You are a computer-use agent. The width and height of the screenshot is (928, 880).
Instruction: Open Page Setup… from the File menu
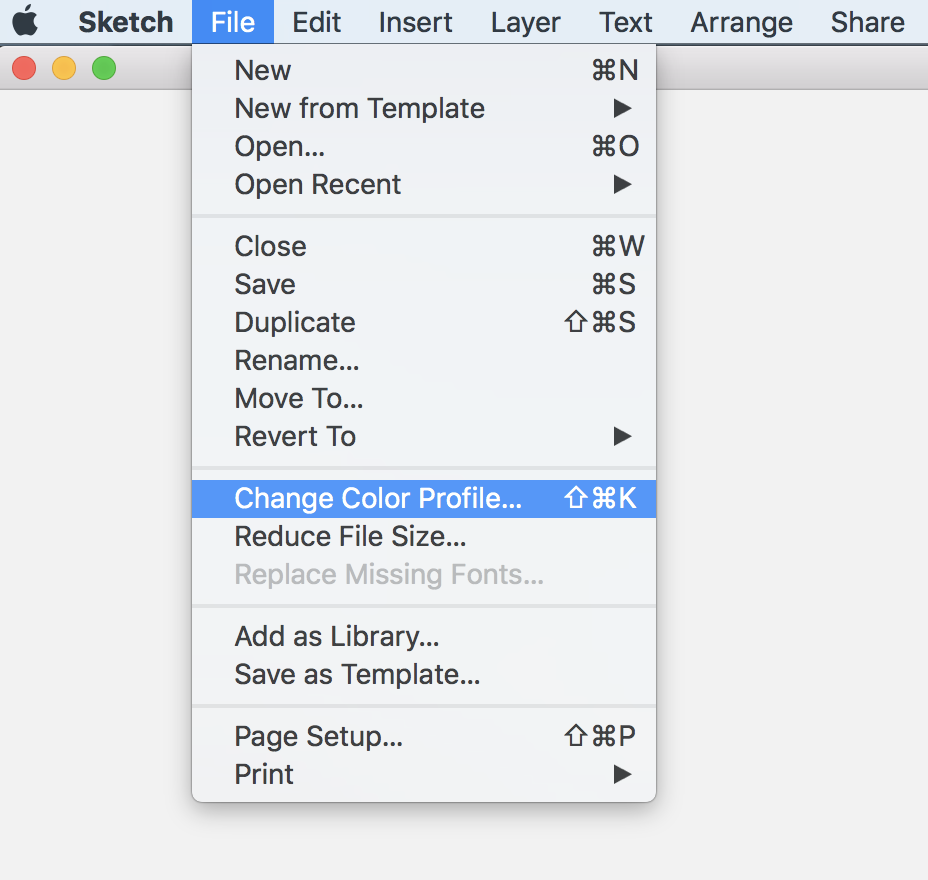pos(424,736)
